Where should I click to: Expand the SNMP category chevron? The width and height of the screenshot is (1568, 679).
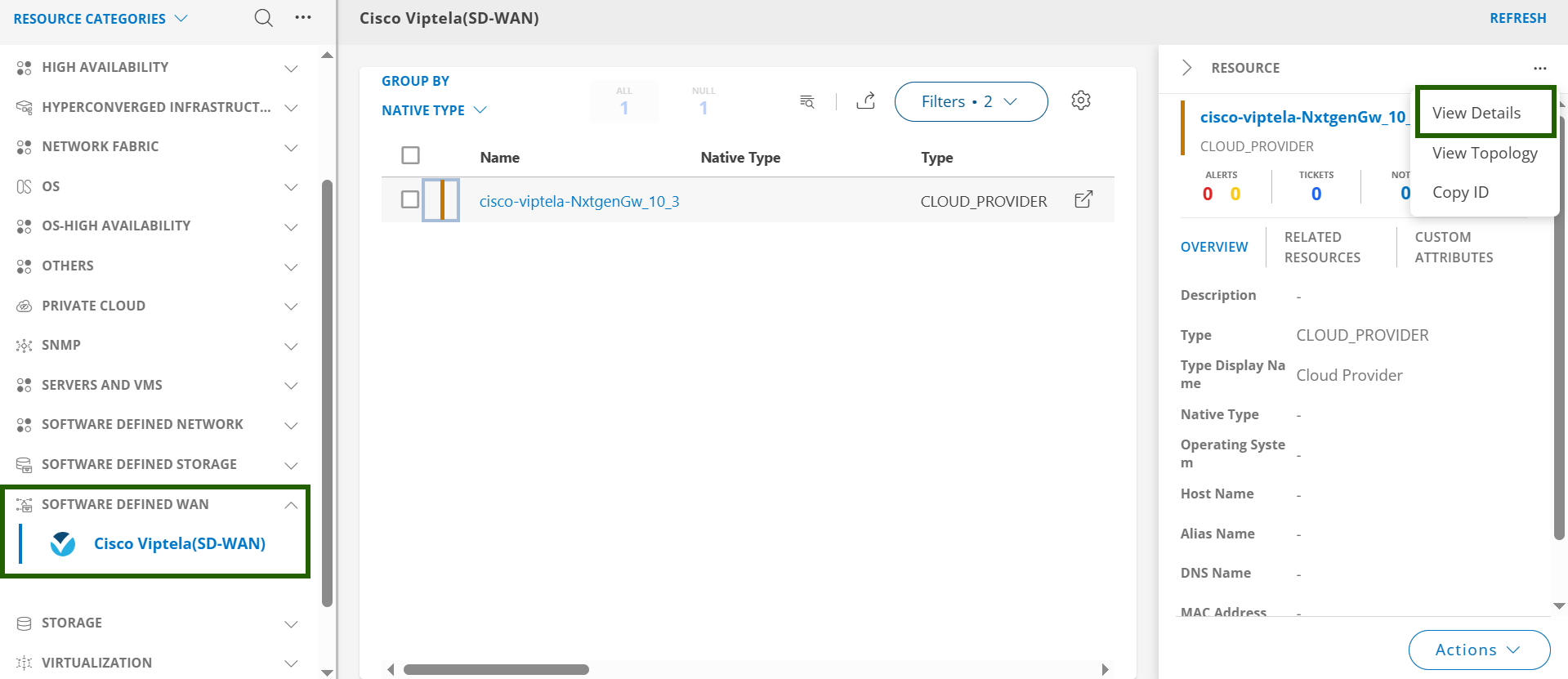(x=291, y=346)
